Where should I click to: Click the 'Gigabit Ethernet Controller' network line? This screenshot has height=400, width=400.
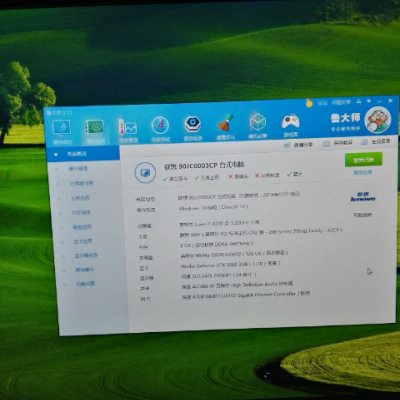tap(246, 295)
